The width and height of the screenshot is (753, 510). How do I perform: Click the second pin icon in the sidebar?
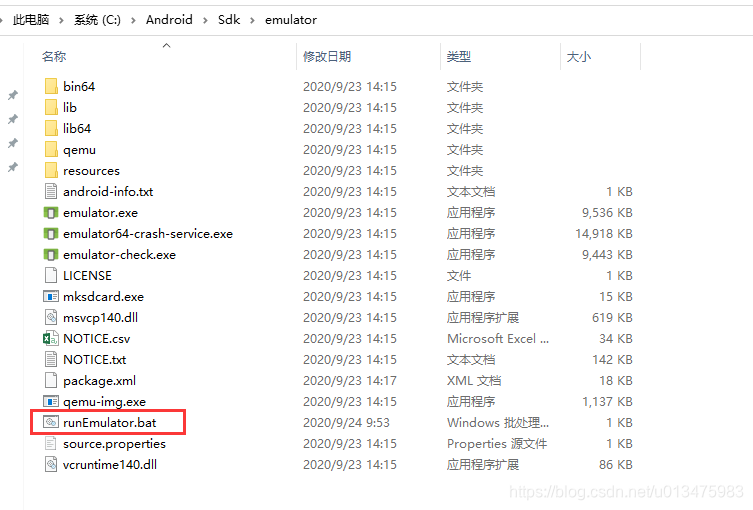click(13, 119)
